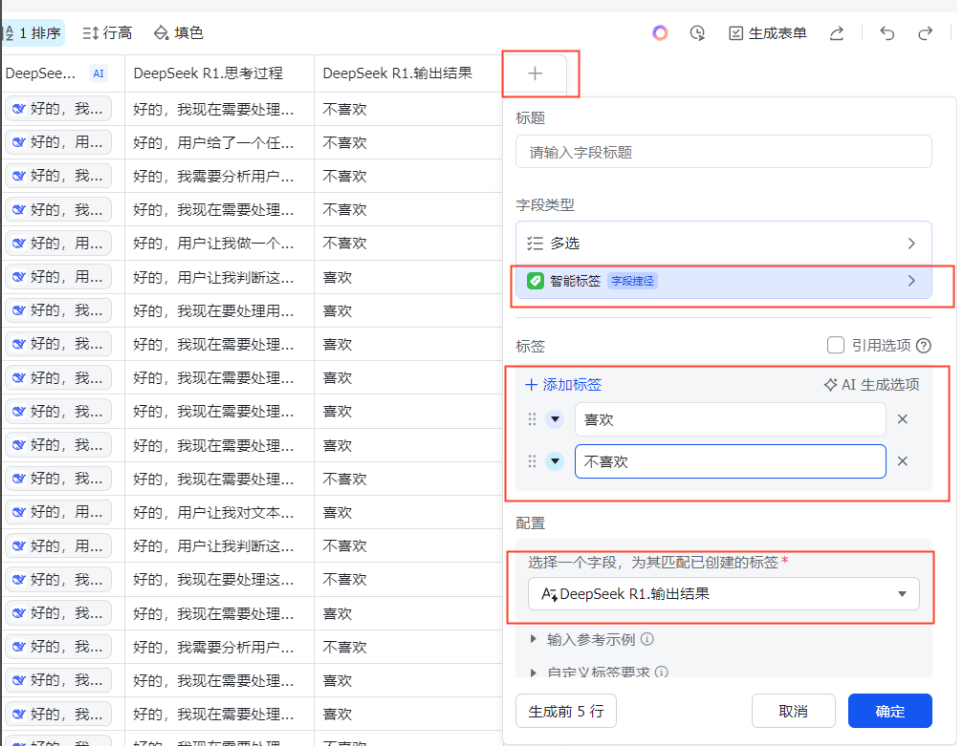Open the colorful AI assistant ring icon
This screenshot has width=957, height=746.
[660, 33]
